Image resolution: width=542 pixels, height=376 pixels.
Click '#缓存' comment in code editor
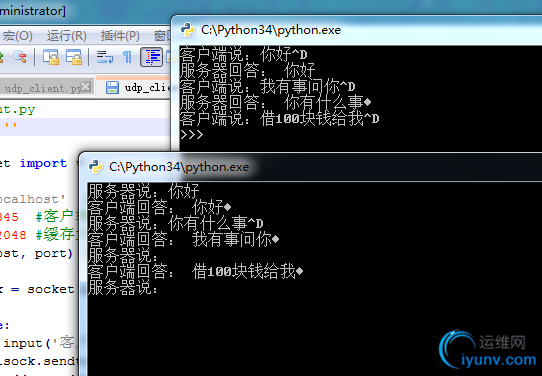pos(55,235)
